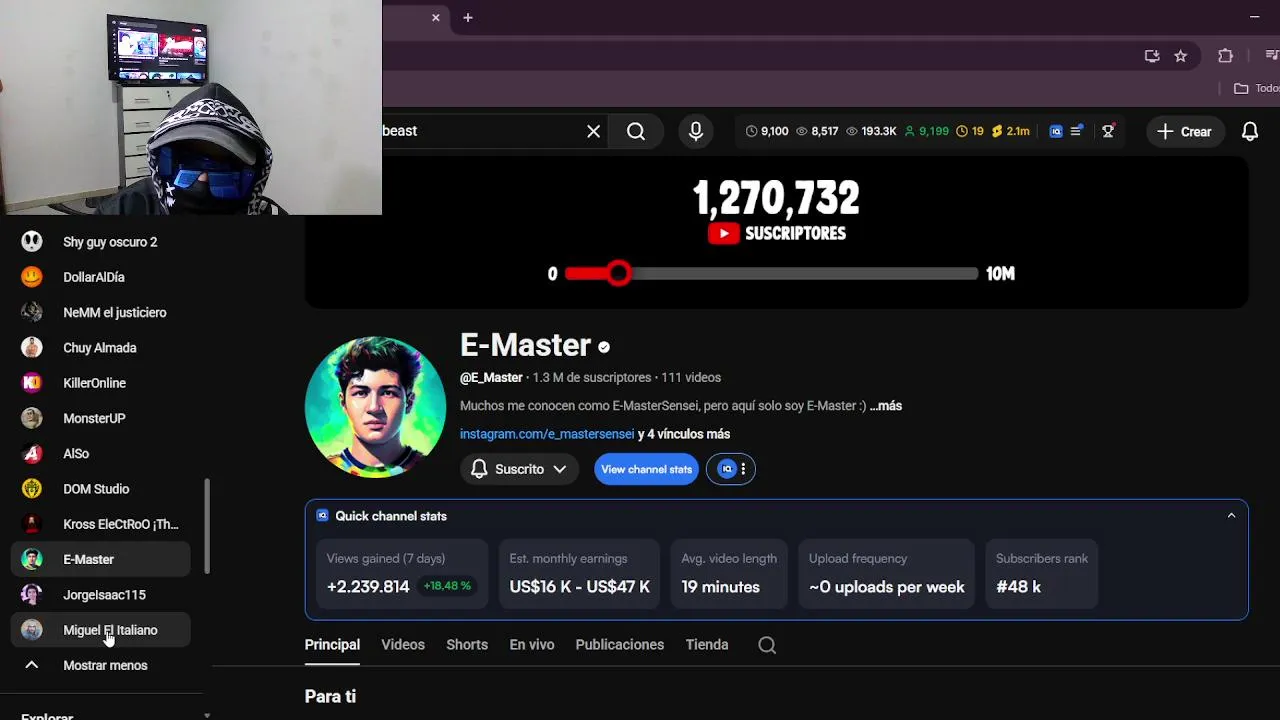The image size is (1280, 720).
Task: Click the E-Master channel avatar
Action: tap(375, 407)
